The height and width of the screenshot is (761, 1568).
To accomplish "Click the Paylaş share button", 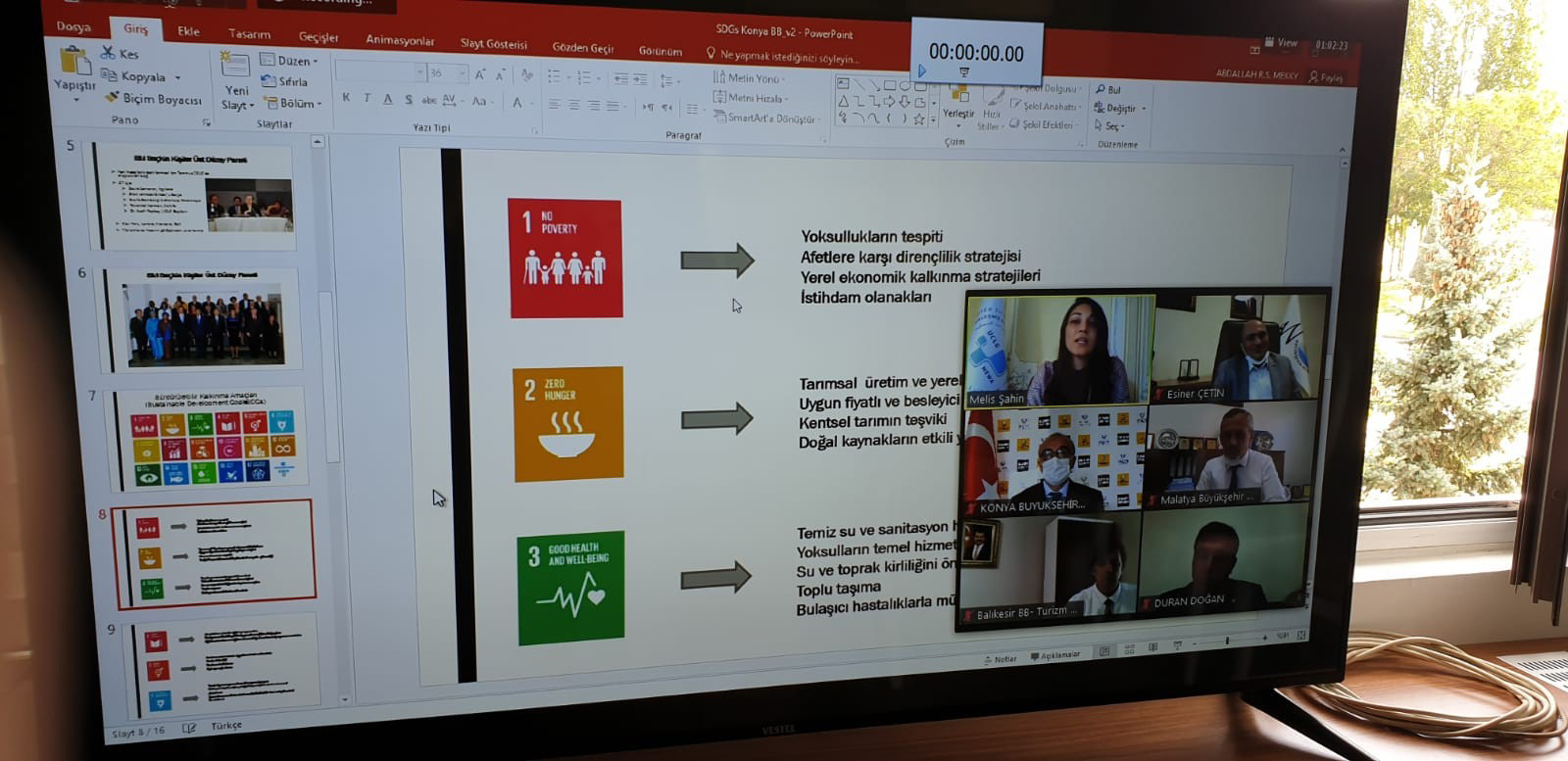I will tap(1326, 77).
